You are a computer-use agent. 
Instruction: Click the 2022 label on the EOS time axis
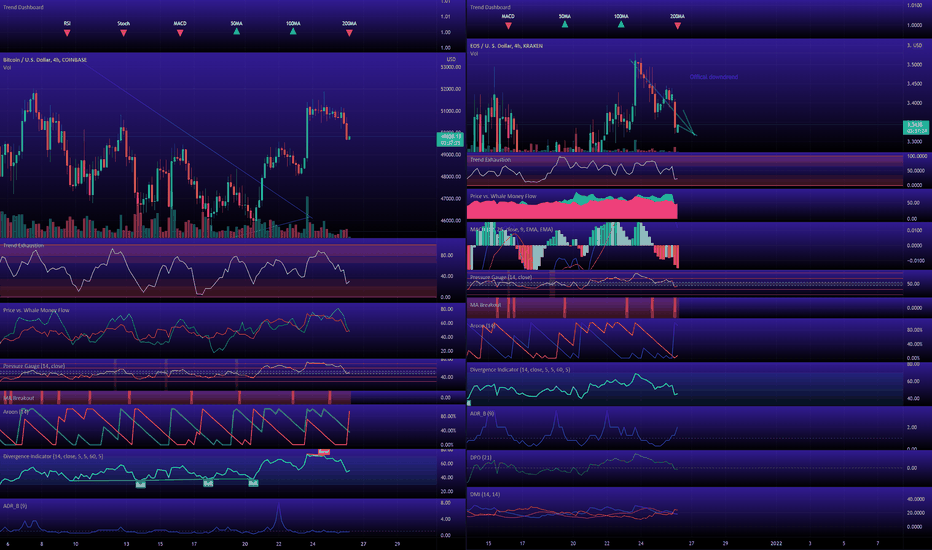click(776, 543)
